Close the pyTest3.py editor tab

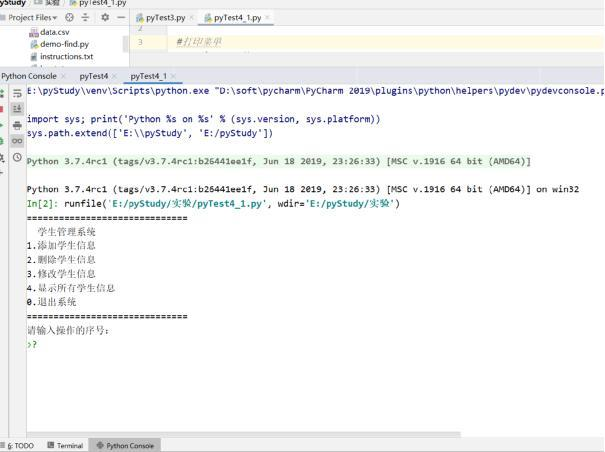click(x=191, y=18)
